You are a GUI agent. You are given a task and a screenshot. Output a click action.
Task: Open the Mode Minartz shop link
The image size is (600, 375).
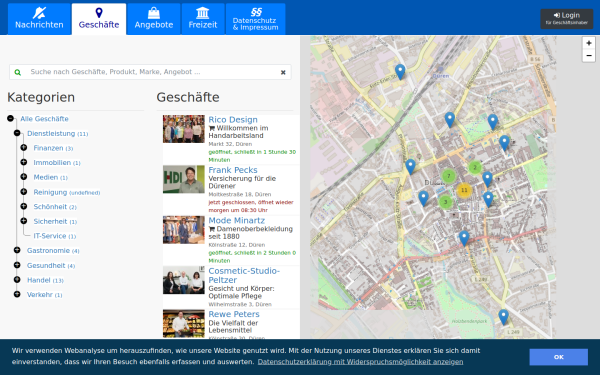pos(236,220)
